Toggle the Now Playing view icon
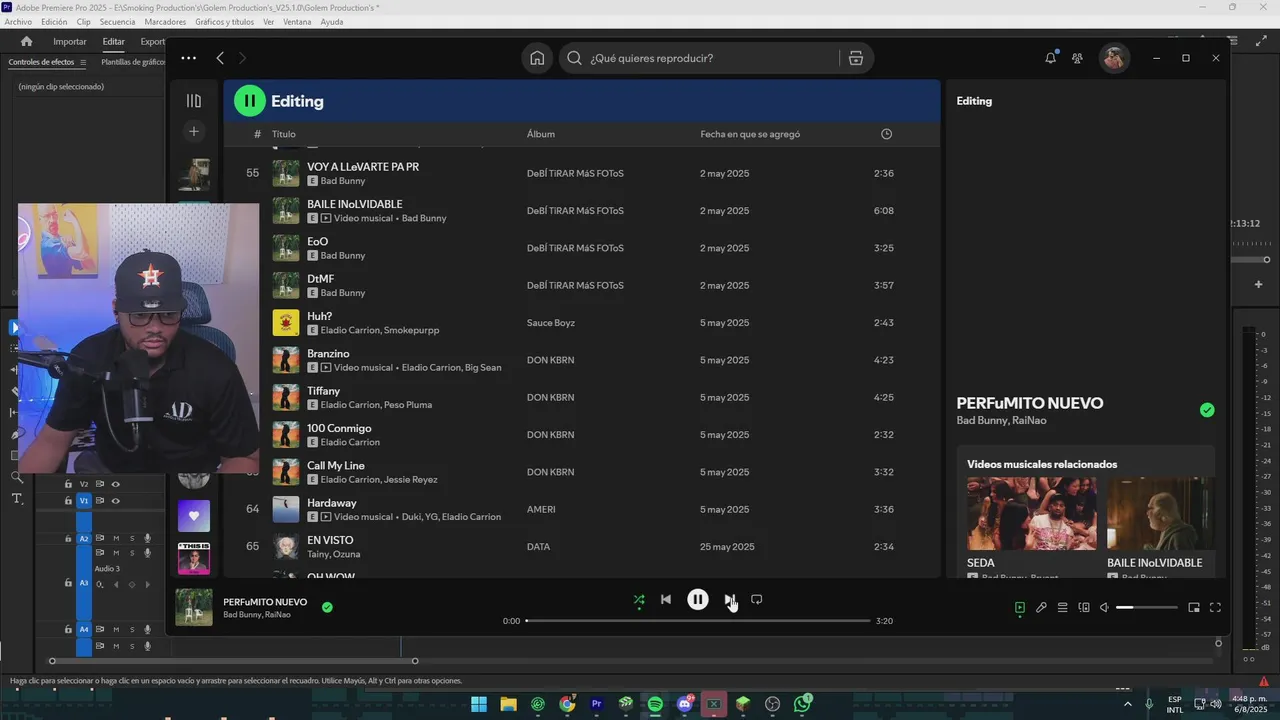This screenshot has width=1280, height=720. tap(1020, 607)
